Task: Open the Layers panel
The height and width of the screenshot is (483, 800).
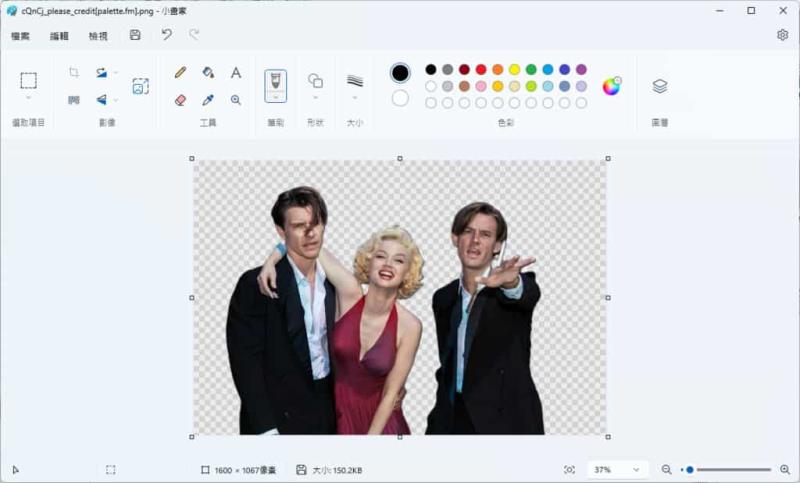Action: (660, 86)
